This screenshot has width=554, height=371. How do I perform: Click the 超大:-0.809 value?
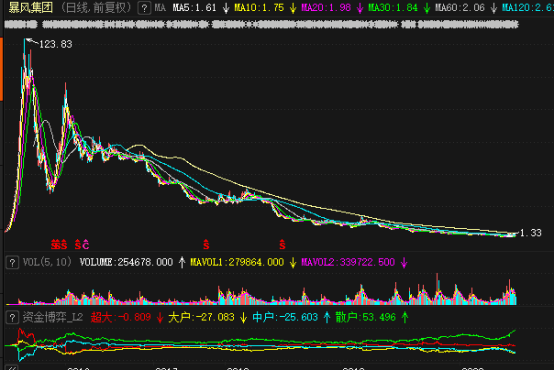(x=121, y=317)
